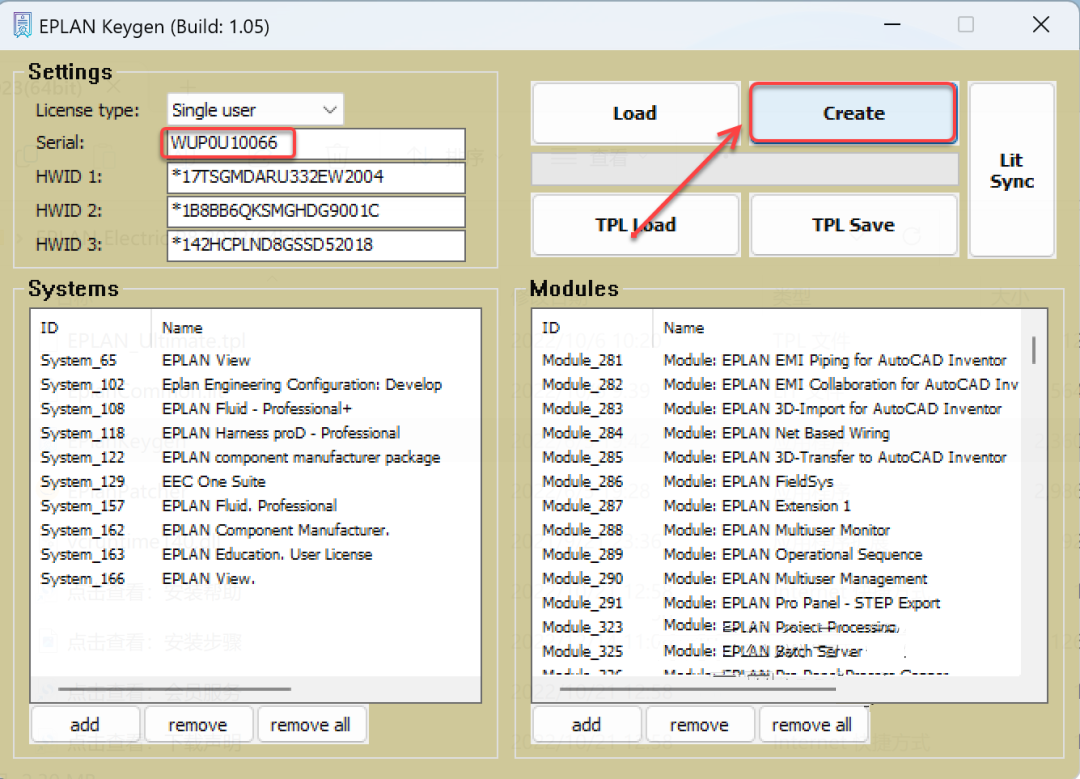The height and width of the screenshot is (779, 1080).
Task: Click the Serial input field
Action: pyautogui.click(x=316, y=143)
